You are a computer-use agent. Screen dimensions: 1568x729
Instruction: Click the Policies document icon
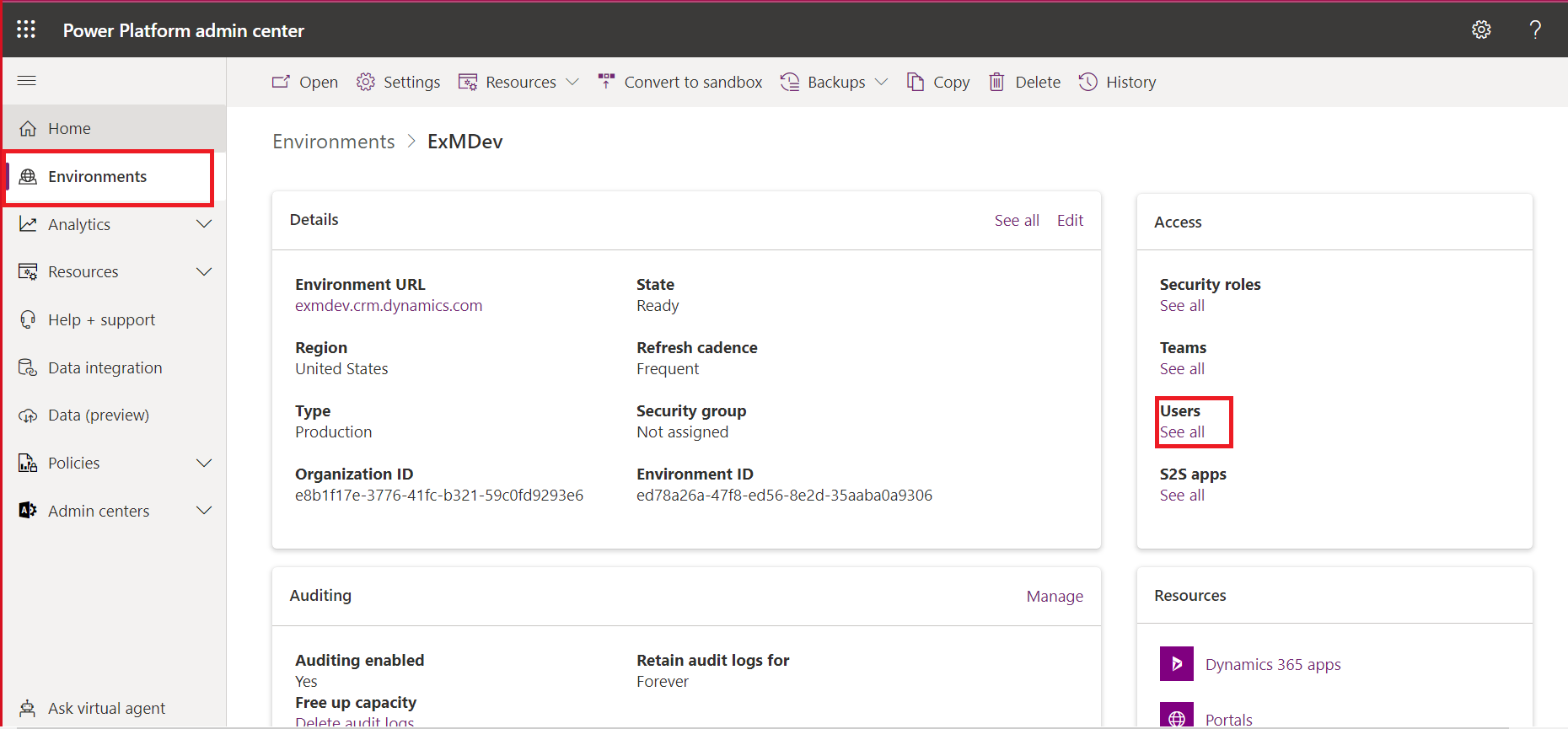(28, 463)
